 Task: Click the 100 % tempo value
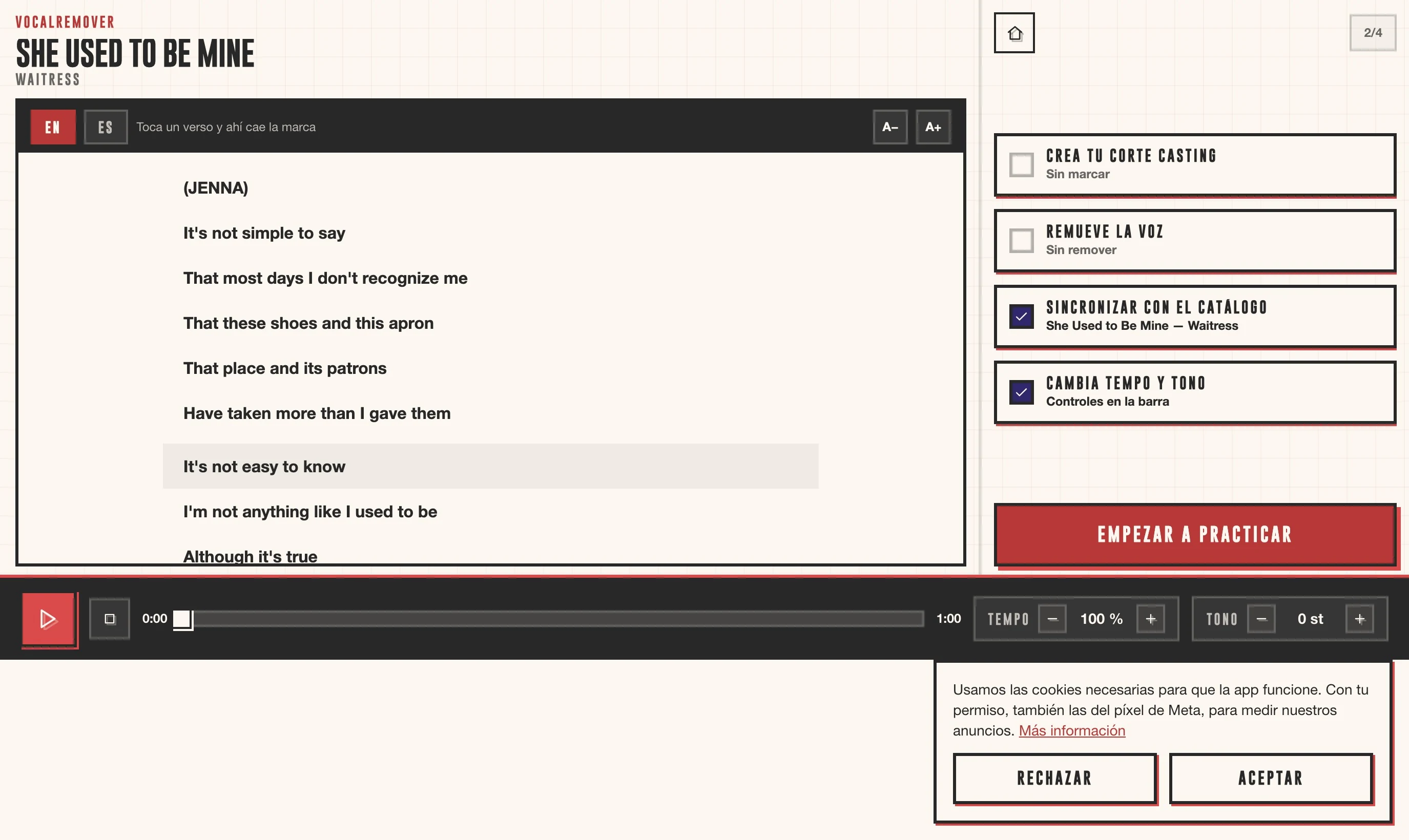pyautogui.click(x=1101, y=619)
